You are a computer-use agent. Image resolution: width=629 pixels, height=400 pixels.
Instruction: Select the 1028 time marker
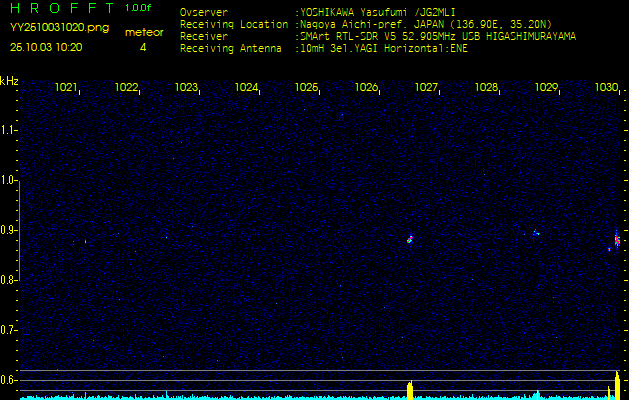click(486, 88)
